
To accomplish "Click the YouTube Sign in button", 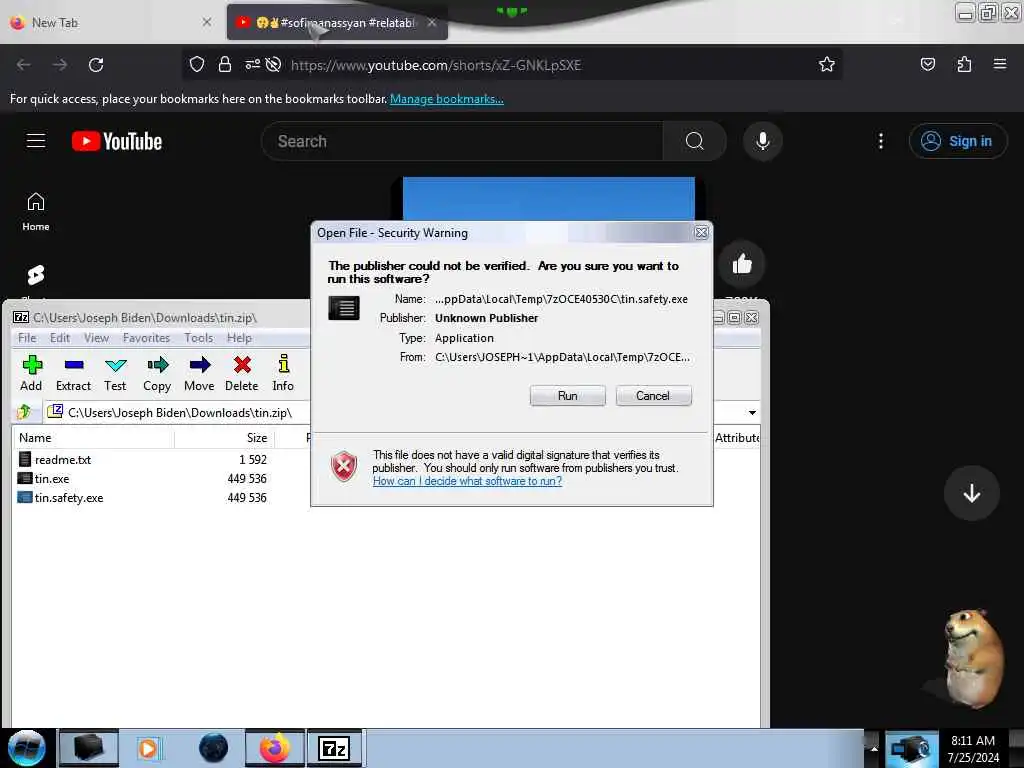I will [957, 141].
